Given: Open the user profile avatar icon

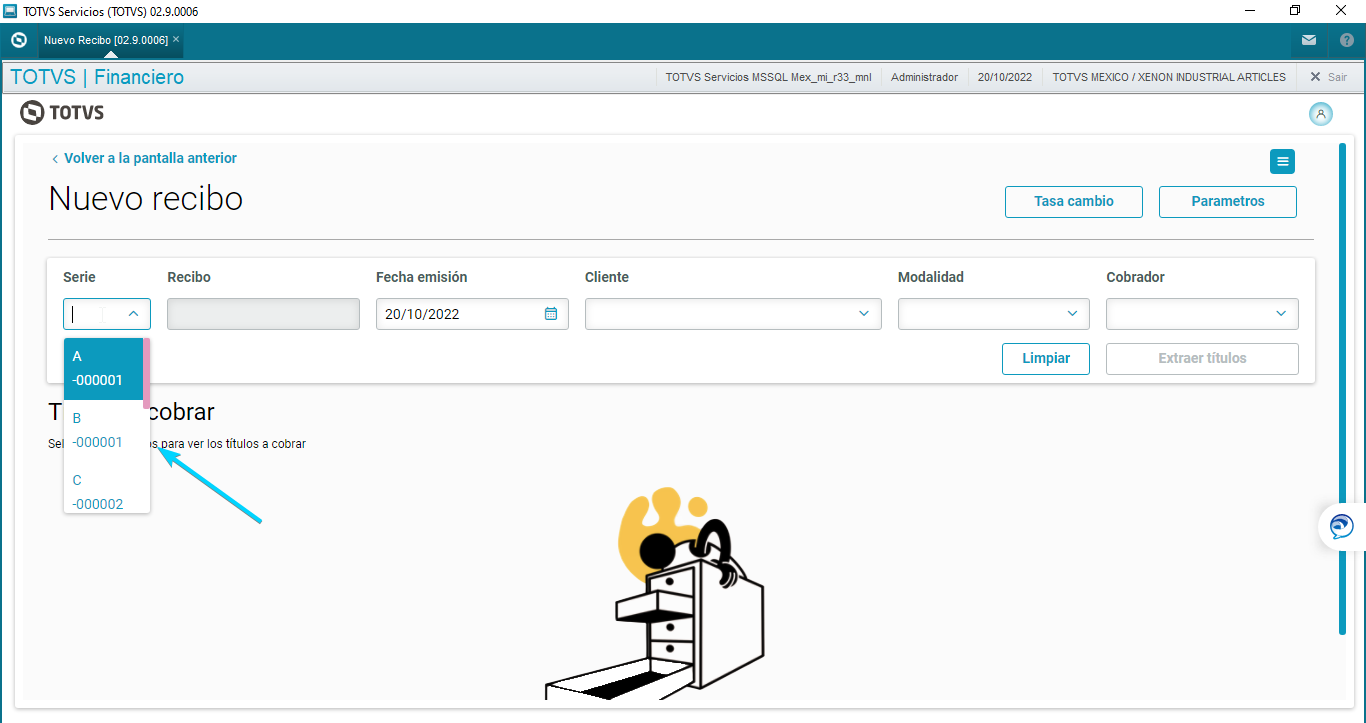Looking at the screenshot, I should tap(1321, 114).
